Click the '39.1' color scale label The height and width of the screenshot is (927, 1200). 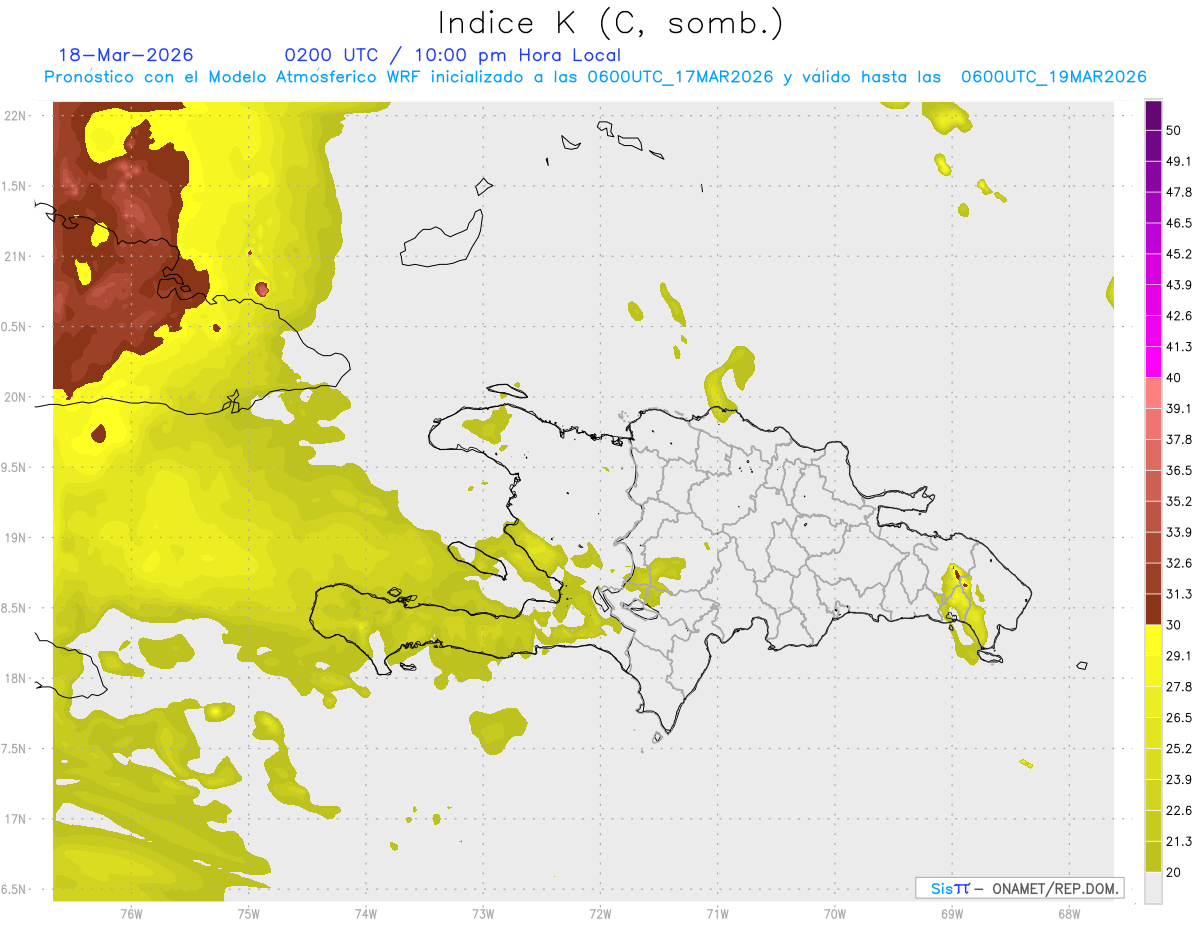(x=1179, y=408)
